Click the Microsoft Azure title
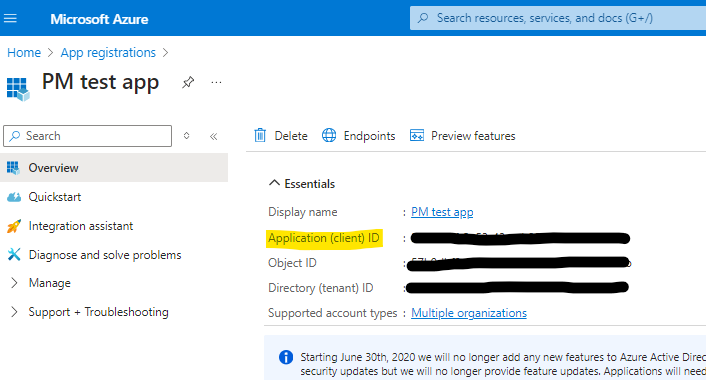706x380 pixels. point(99,19)
